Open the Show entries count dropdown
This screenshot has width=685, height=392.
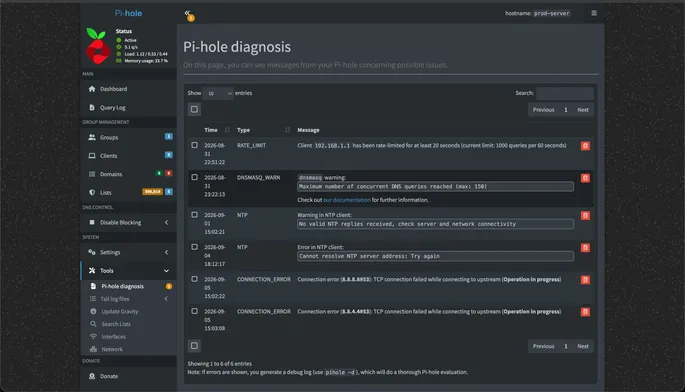(x=218, y=93)
